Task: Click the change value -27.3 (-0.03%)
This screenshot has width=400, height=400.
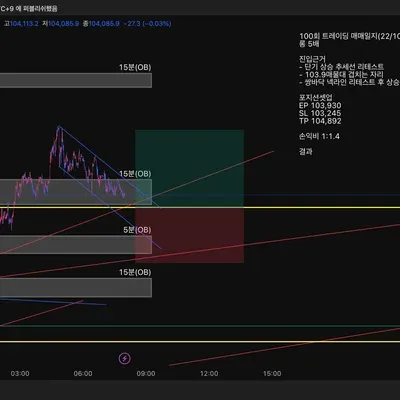Action: 147,24
